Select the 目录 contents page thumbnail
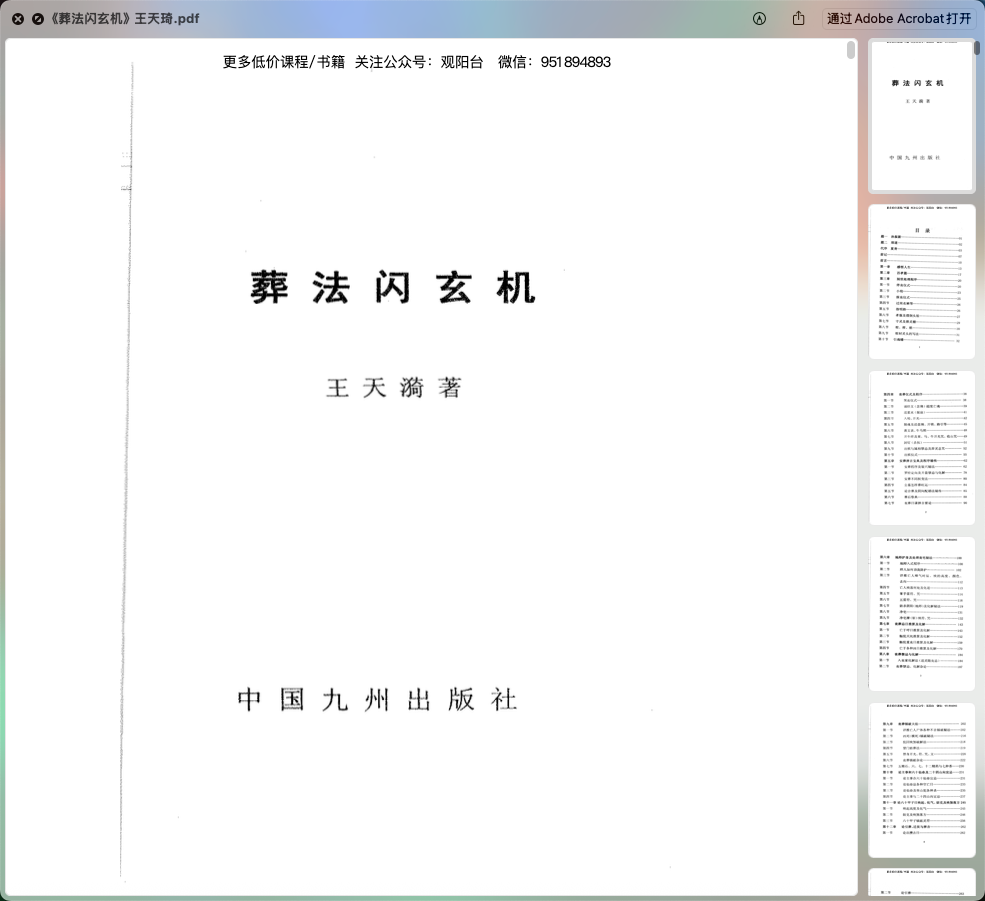The height and width of the screenshot is (901, 985). (921, 282)
